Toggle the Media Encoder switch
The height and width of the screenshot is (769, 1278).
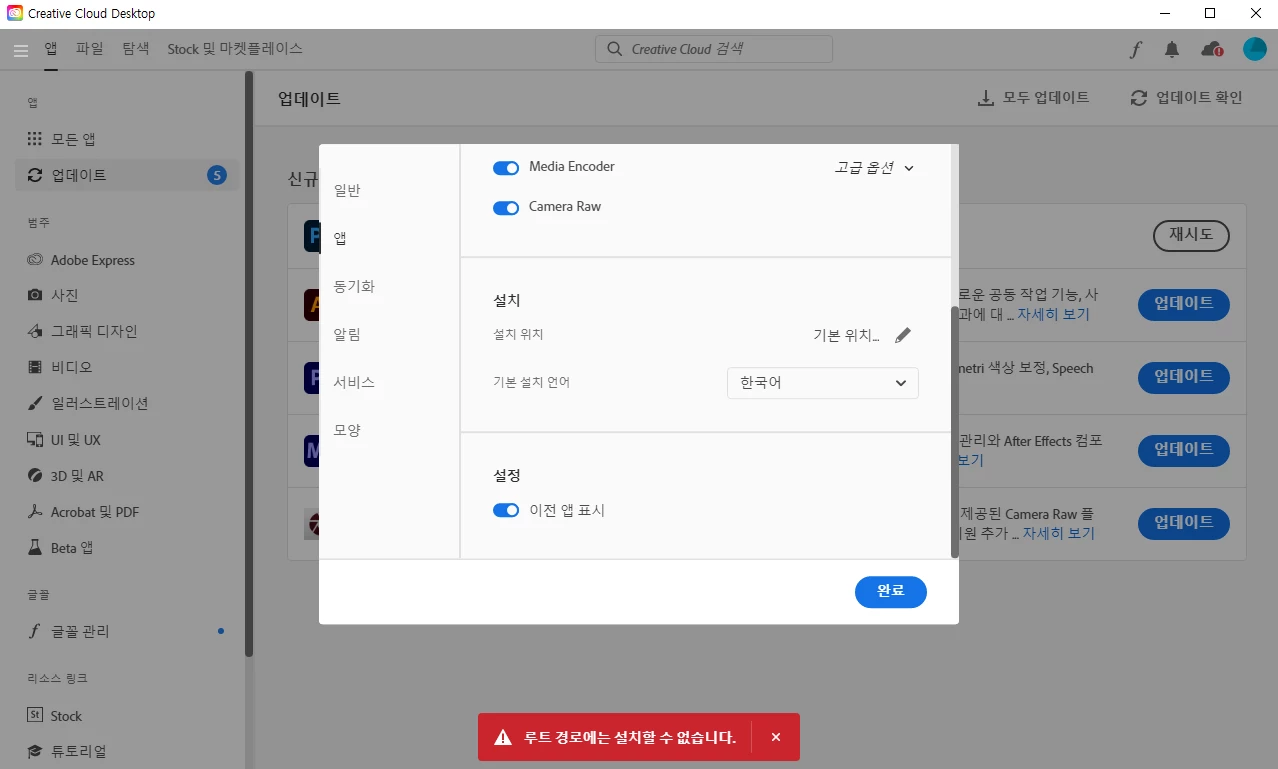coord(506,168)
